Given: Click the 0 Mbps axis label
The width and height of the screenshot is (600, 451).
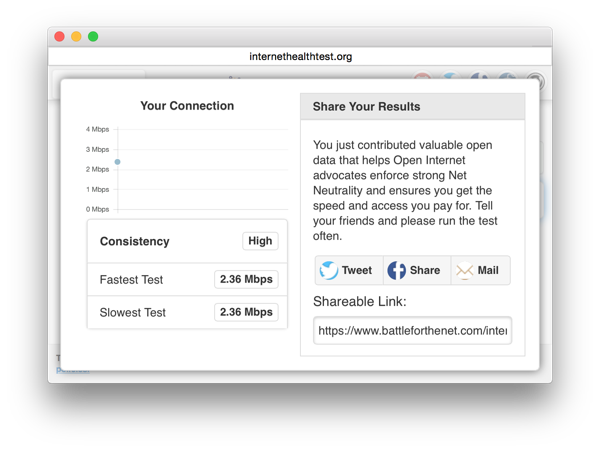Looking at the screenshot, I should pyautogui.click(x=98, y=209).
